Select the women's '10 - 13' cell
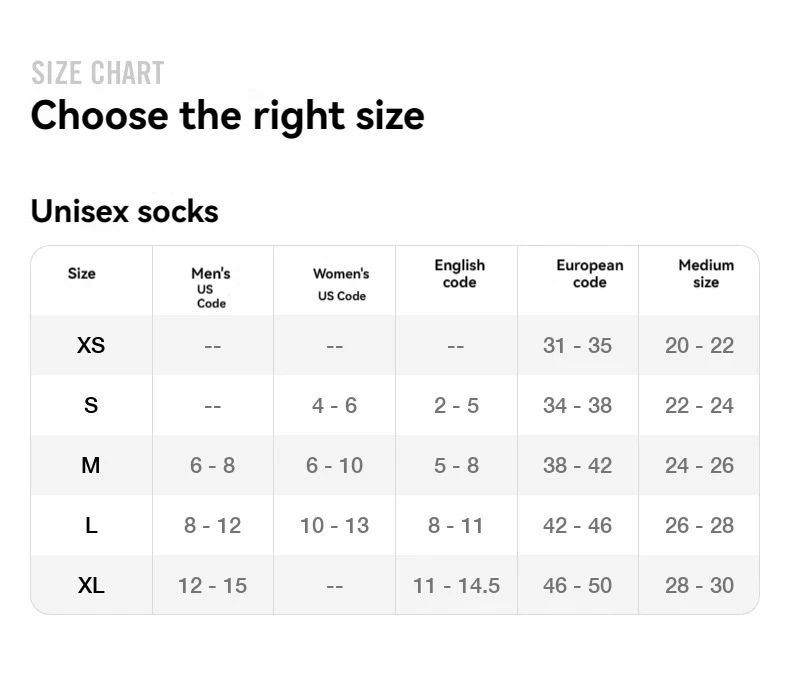The height and width of the screenshot is (675, 790). click(334, 526)
